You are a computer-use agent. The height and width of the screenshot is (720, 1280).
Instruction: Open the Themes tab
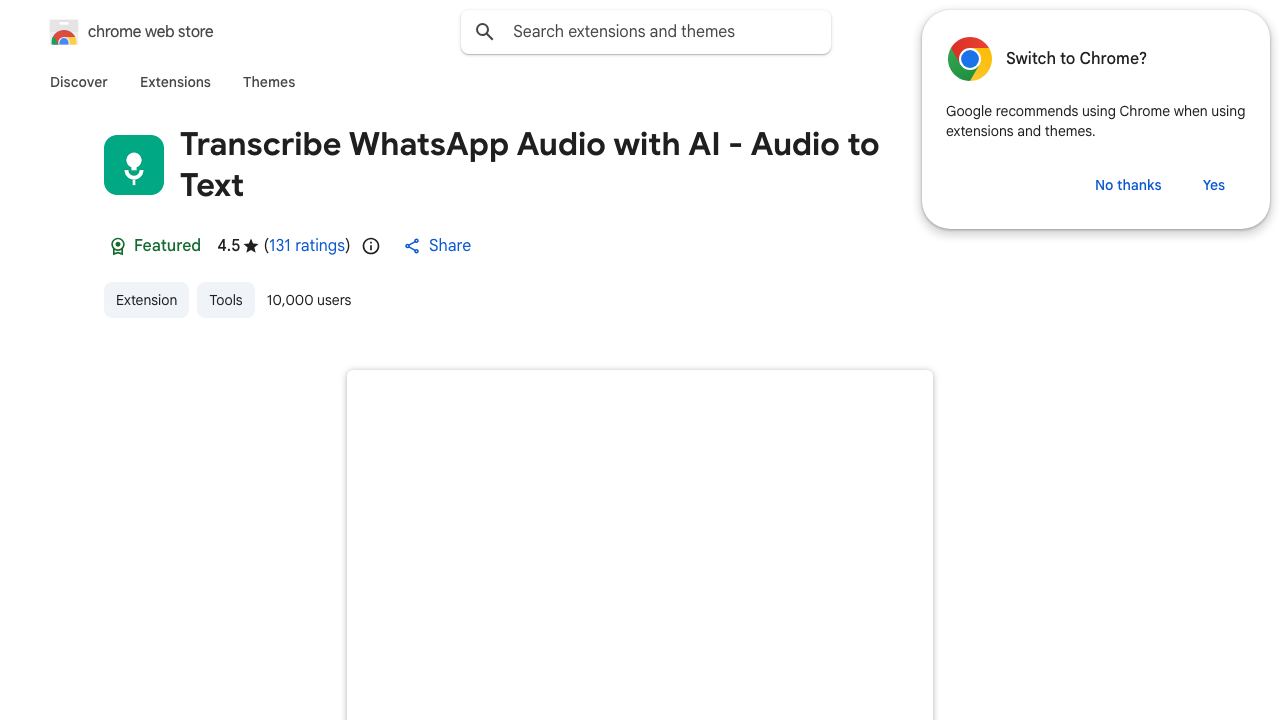pyautogui.click(x=269, y=82)
